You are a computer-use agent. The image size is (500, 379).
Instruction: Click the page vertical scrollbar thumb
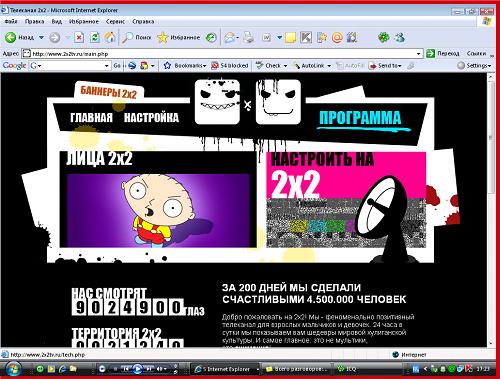pyautogui.click(x=491, y=137)
